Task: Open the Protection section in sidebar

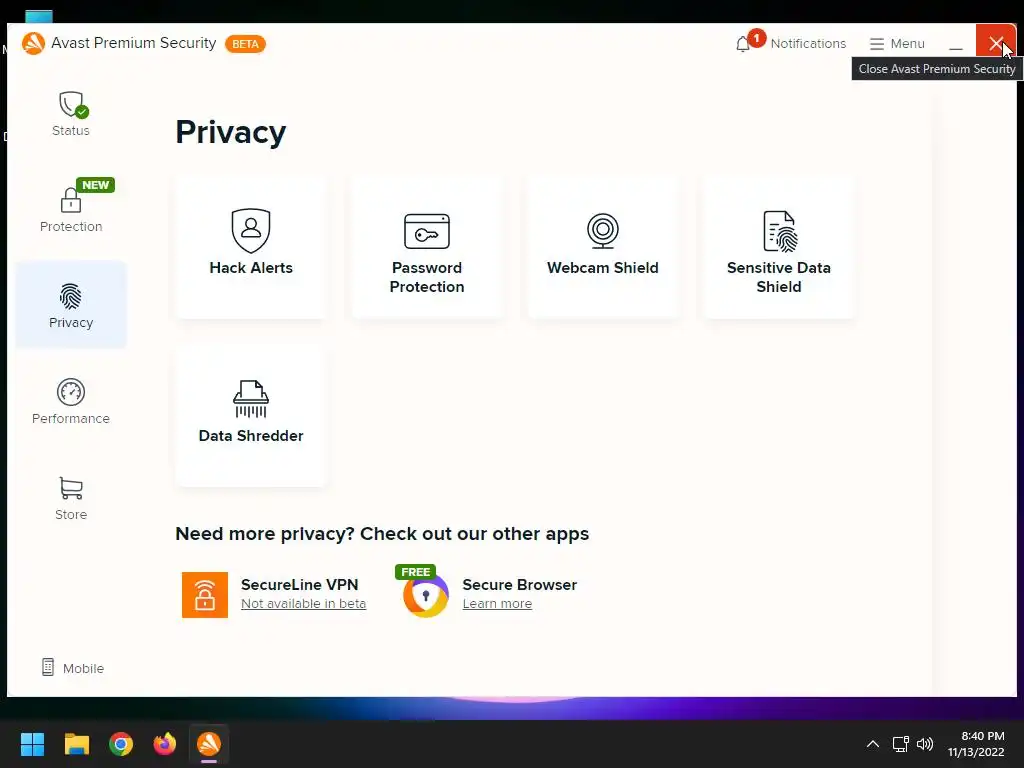Action: click(71, 209)
